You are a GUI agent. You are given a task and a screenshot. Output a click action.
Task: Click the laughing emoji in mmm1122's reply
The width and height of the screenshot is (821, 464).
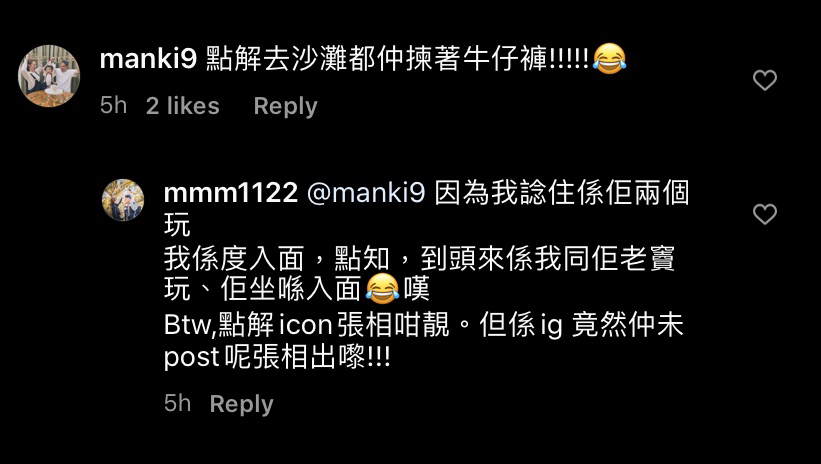382,289
